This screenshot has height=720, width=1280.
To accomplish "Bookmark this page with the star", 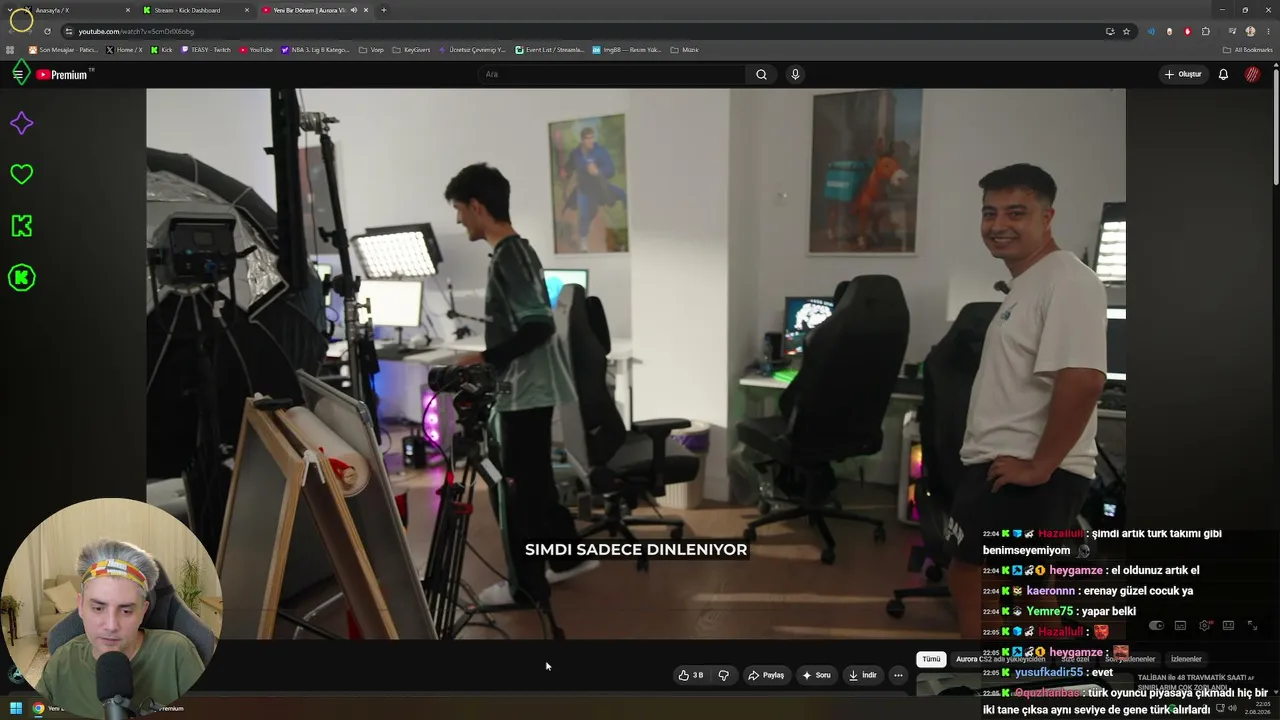I will tap(1126, 31).
